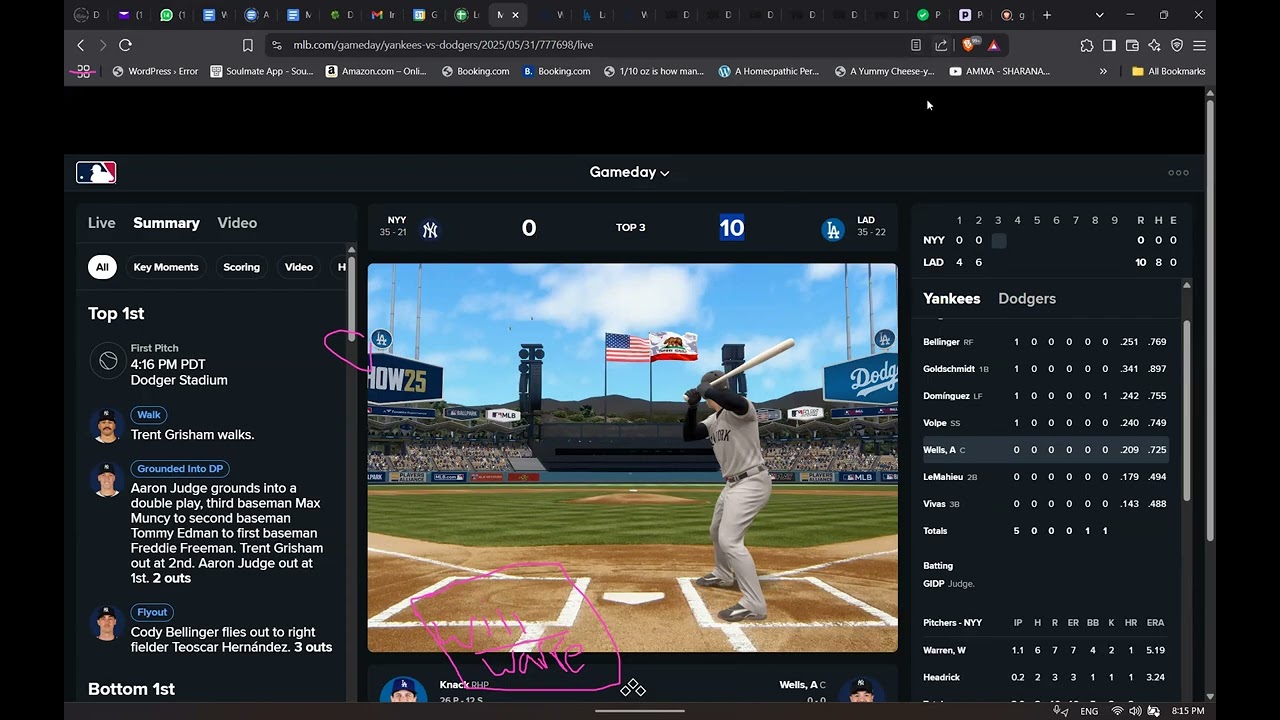
Task: Open the browser main hamburger menu
Action: [x=1199, y=45]
